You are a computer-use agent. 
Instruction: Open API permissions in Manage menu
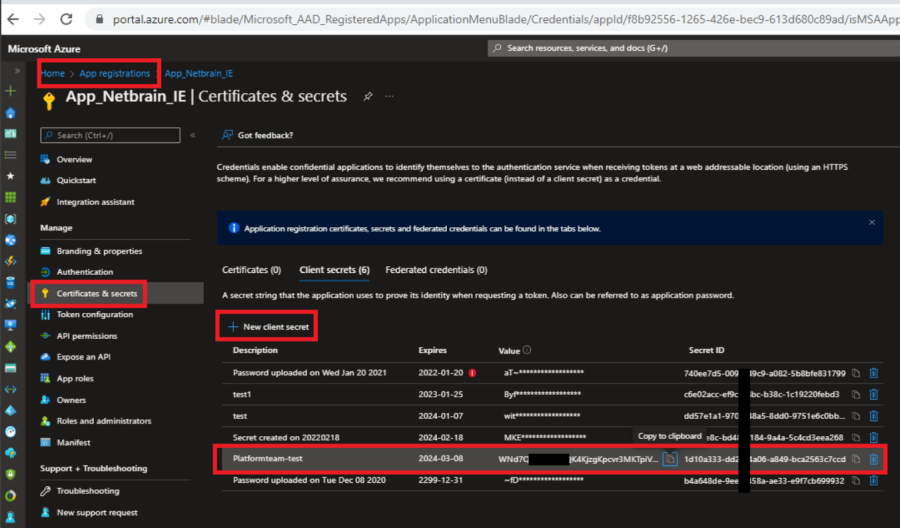tap(86, 336)
